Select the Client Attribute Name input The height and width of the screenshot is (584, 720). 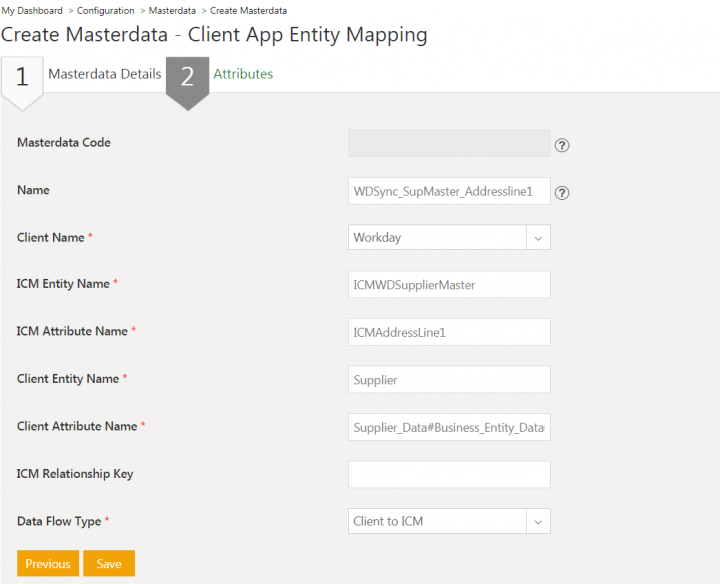tap(449, 427)
